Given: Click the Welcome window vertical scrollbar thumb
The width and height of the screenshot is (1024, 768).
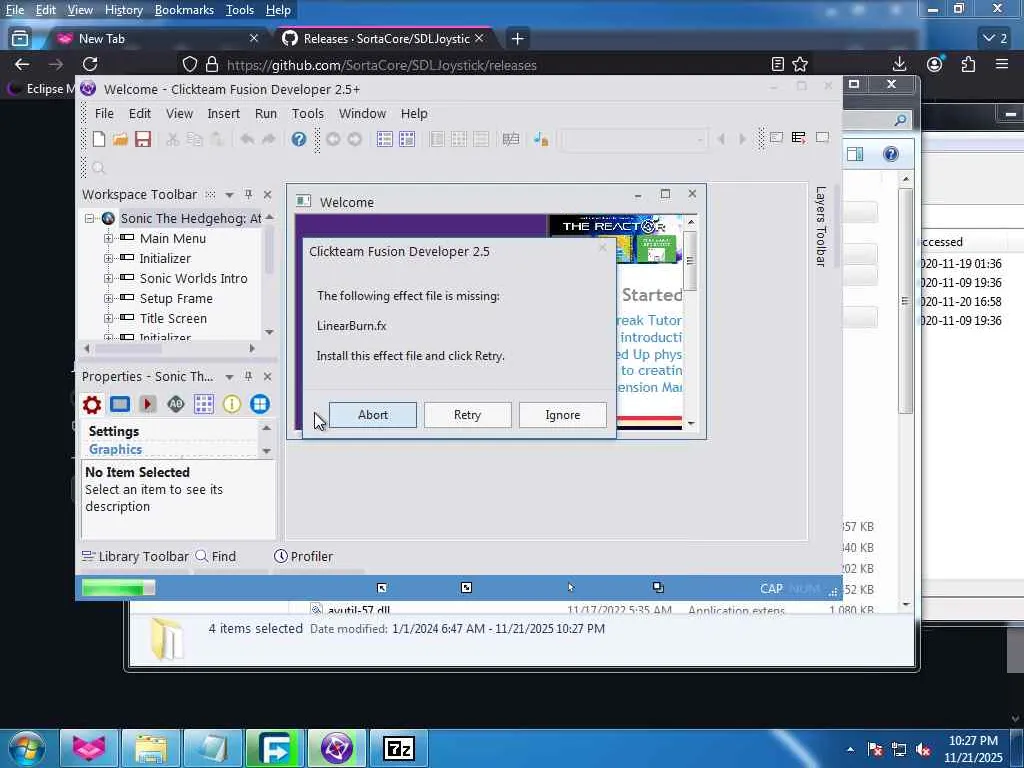Looking at the screenshot, I should tap(691, 261).
